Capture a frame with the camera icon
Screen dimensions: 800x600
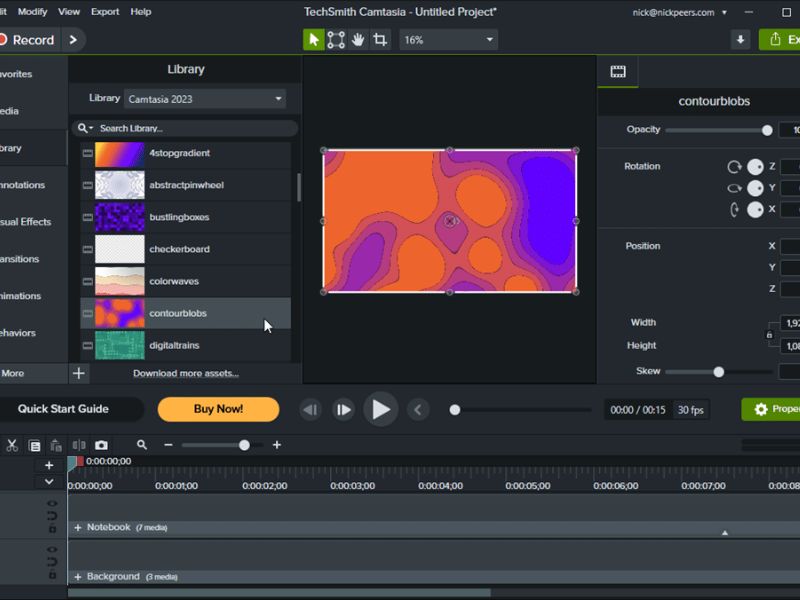pos(102,445)
